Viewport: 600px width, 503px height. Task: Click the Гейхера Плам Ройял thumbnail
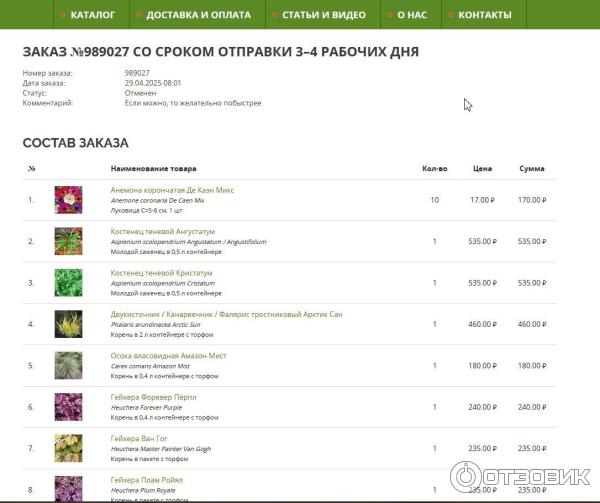coord(68,488)
